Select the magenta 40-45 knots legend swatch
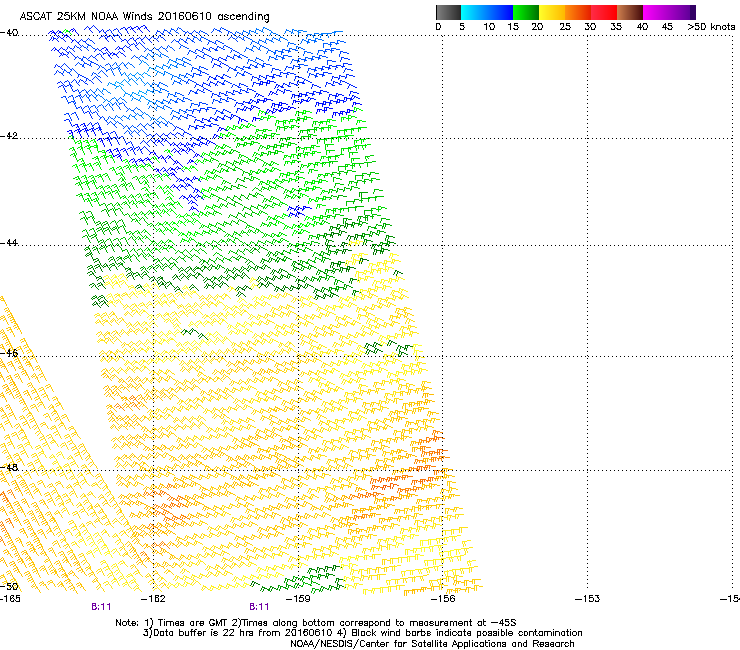The width and height of the screenshot is (740, 650). click(656, 12)
